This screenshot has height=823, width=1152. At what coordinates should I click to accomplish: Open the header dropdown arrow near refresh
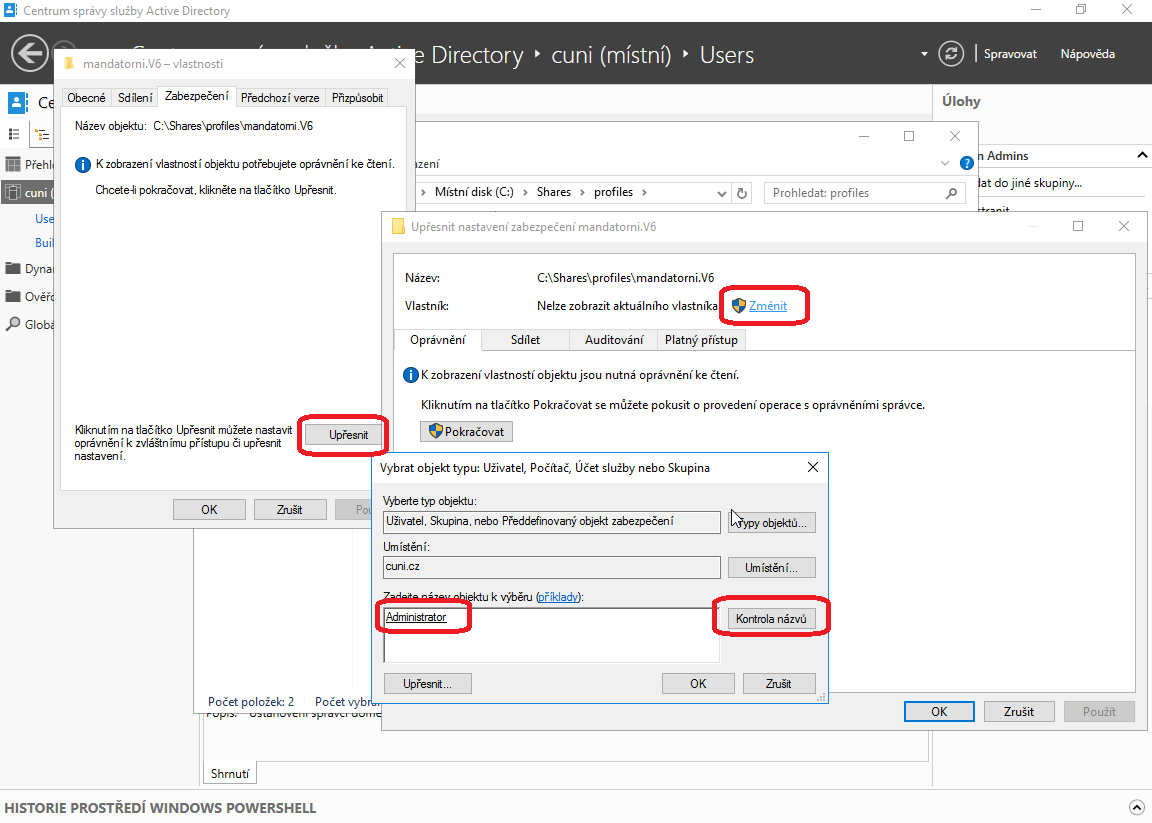[x=923, y=54]
